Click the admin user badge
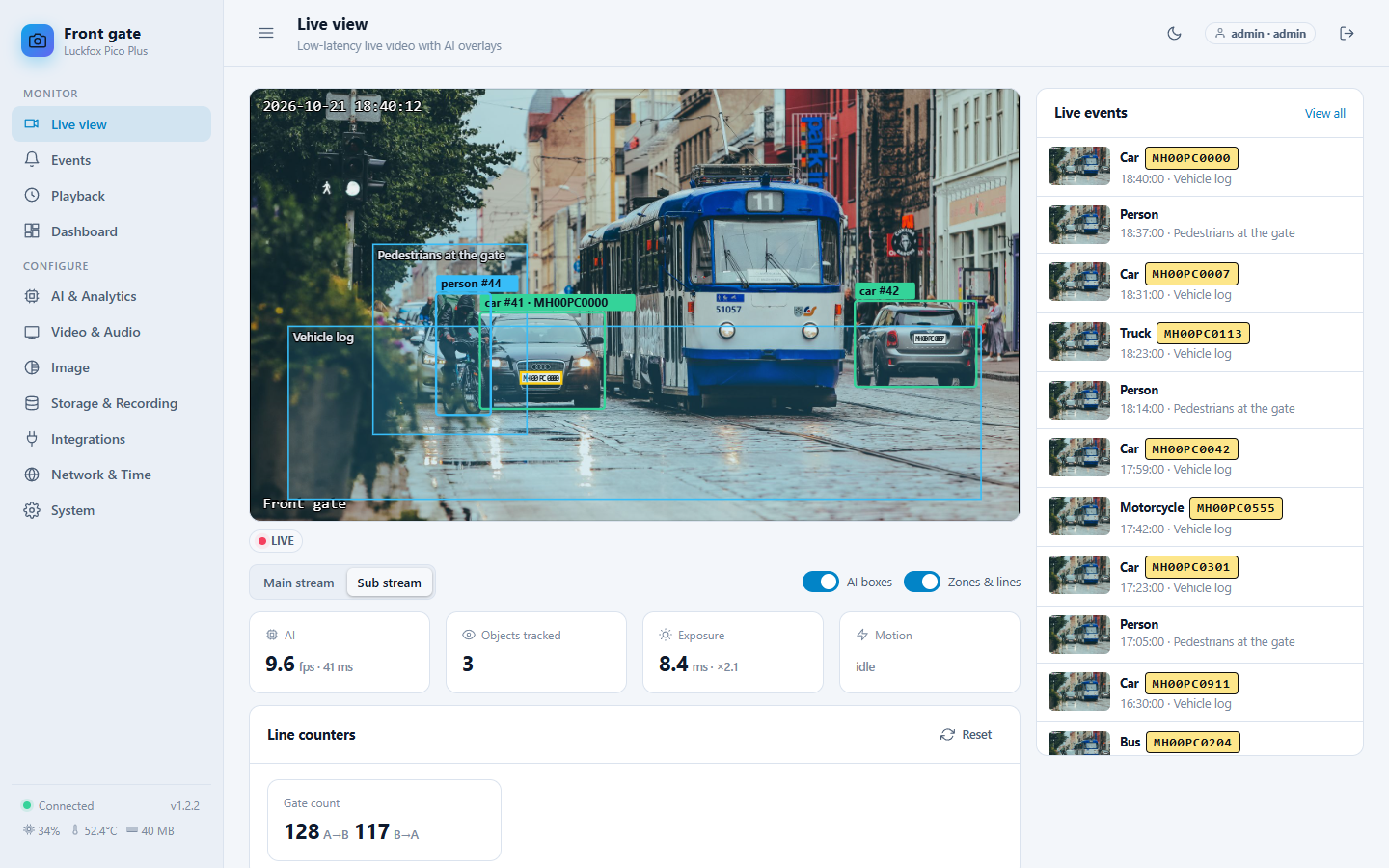This screenshot has height=868, width=1389. coord(1260,33)
